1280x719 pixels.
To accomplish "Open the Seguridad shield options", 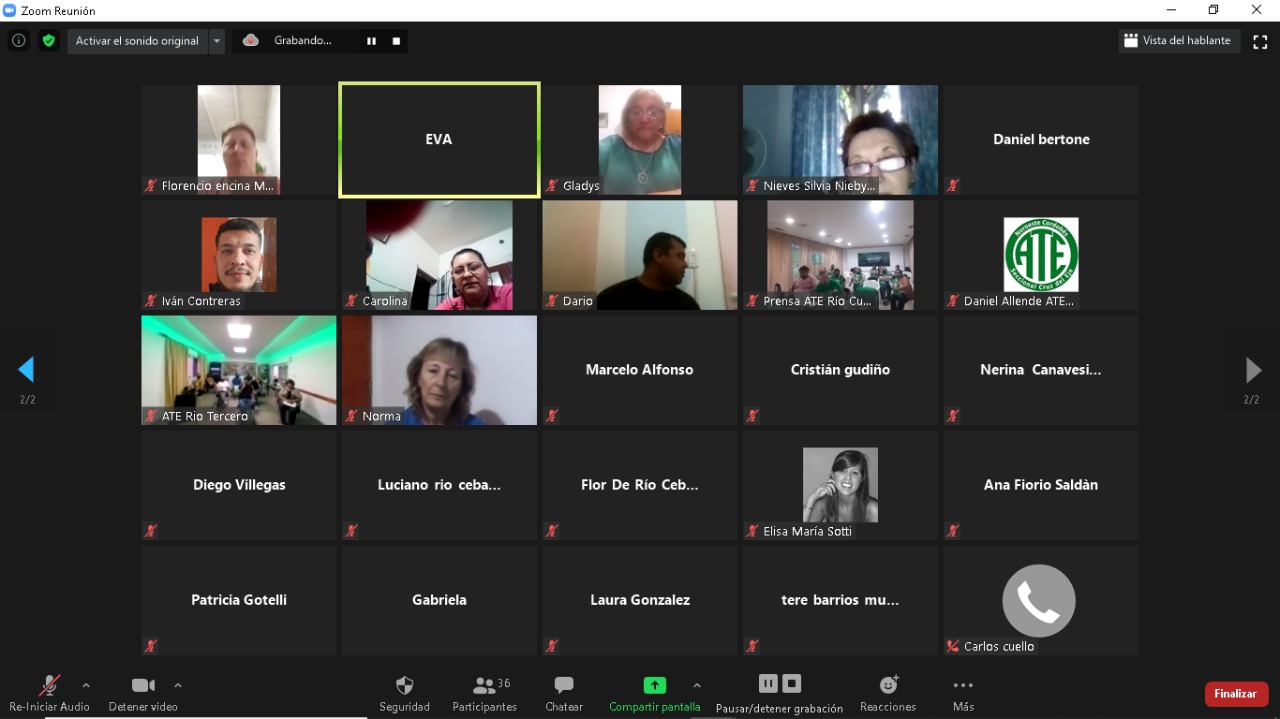I will coord(404,693).
